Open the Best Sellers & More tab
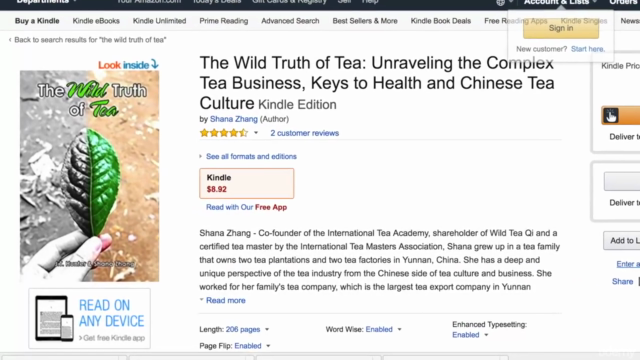Viewport: 640px width, 360px height. click(x=365, y=21)
